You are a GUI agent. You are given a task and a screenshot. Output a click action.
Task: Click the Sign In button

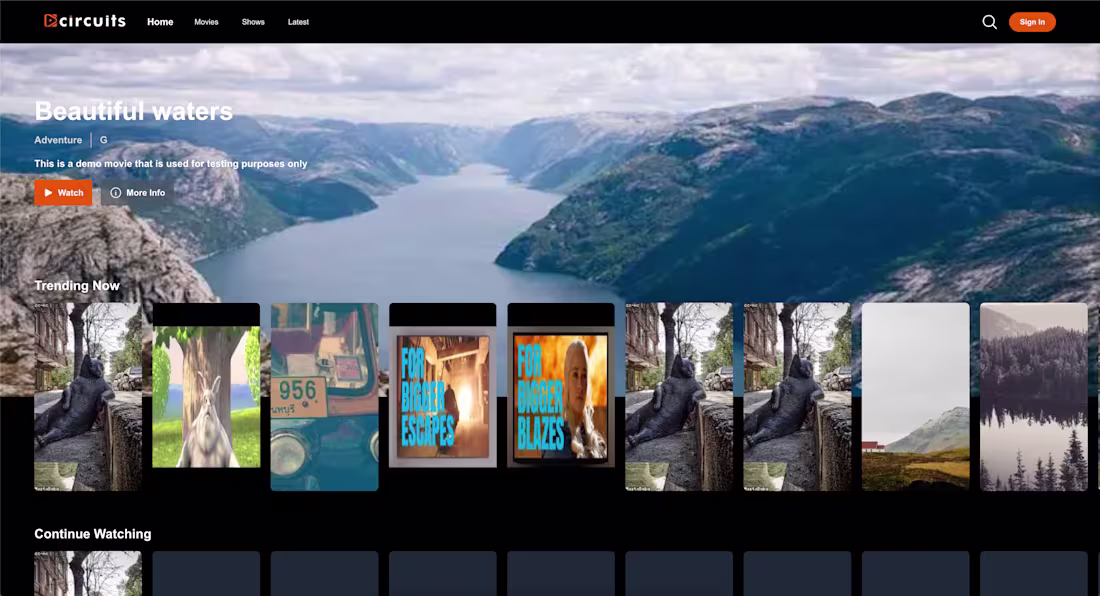(x=1032, y=21)
